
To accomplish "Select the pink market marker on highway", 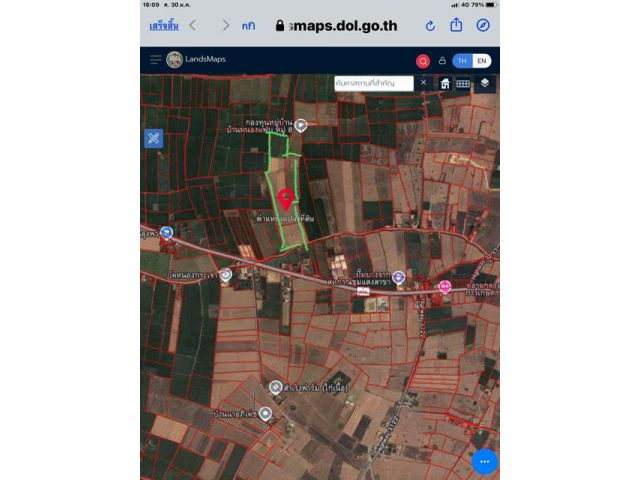I will tap(445, 287).
